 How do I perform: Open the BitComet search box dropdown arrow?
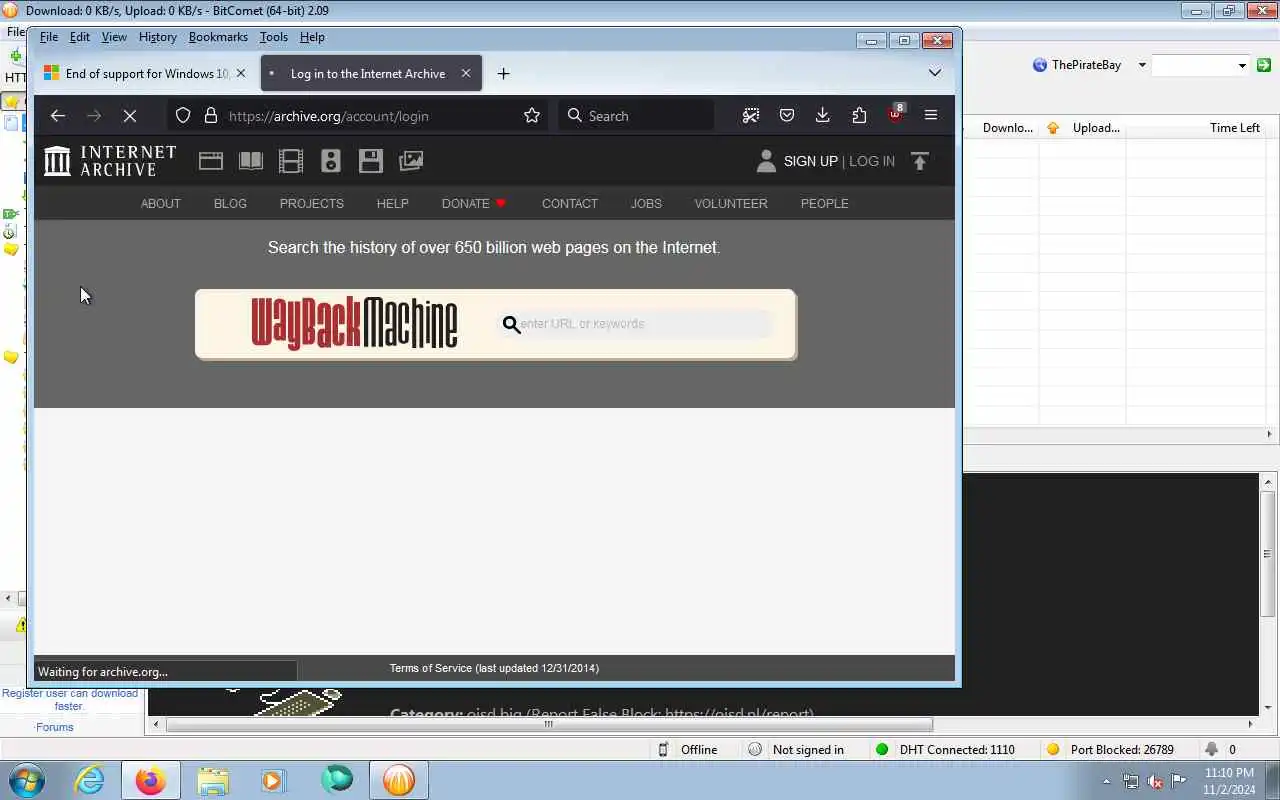tap(1242, 66)
